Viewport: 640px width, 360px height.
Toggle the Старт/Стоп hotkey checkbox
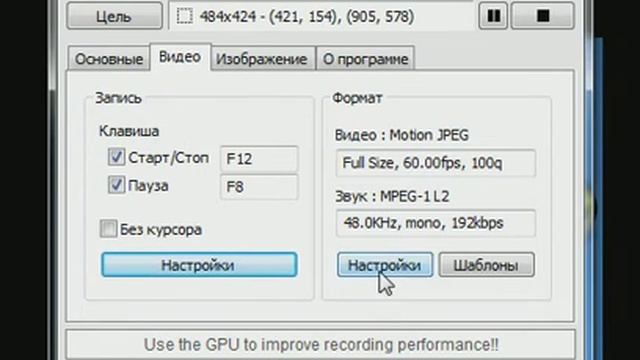click(x=116, y=157)
